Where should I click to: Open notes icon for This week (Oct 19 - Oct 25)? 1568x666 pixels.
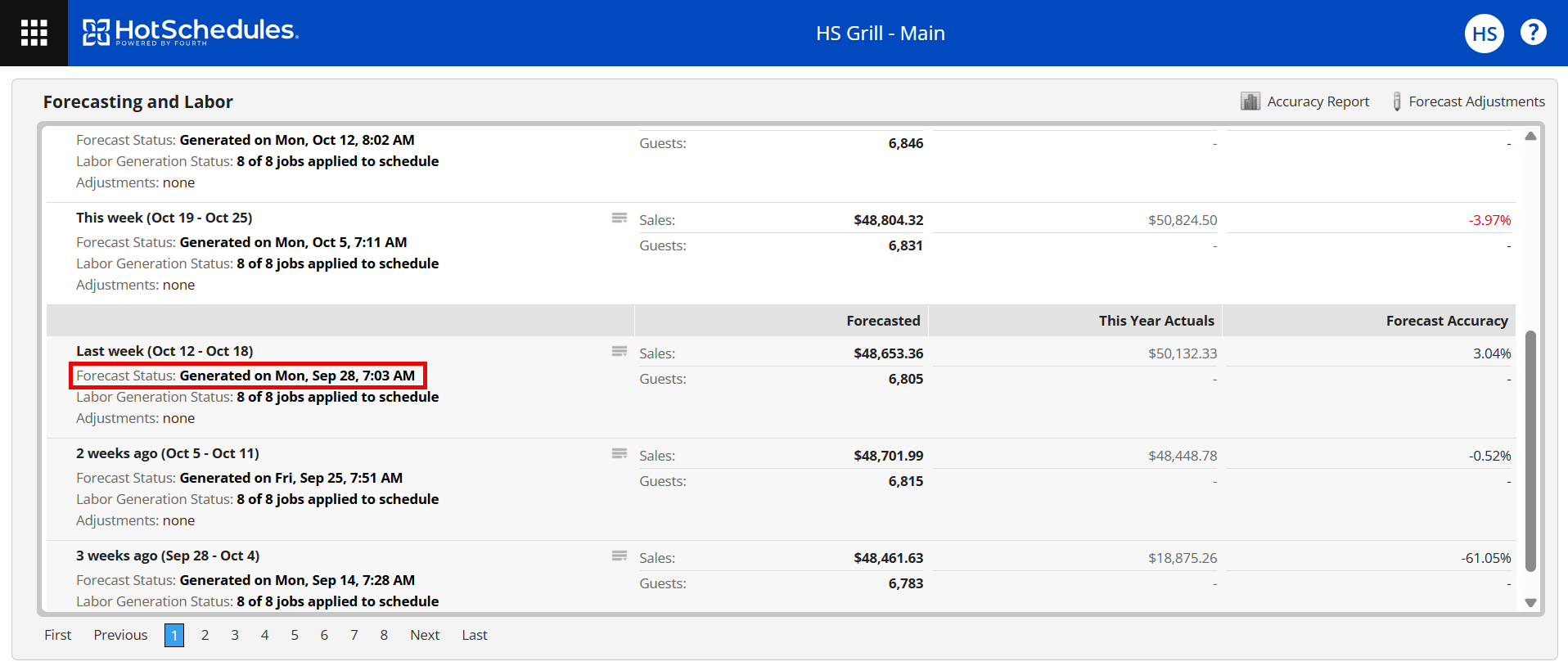pos(620,218)
